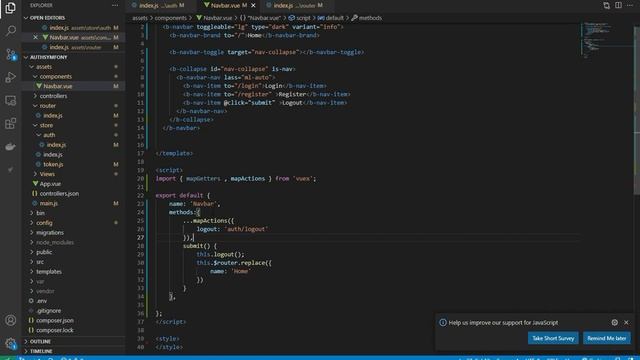The height and width of the screenshot is (360, 640).
Task: Open the .gitignore file
Action: click(73, 311)
